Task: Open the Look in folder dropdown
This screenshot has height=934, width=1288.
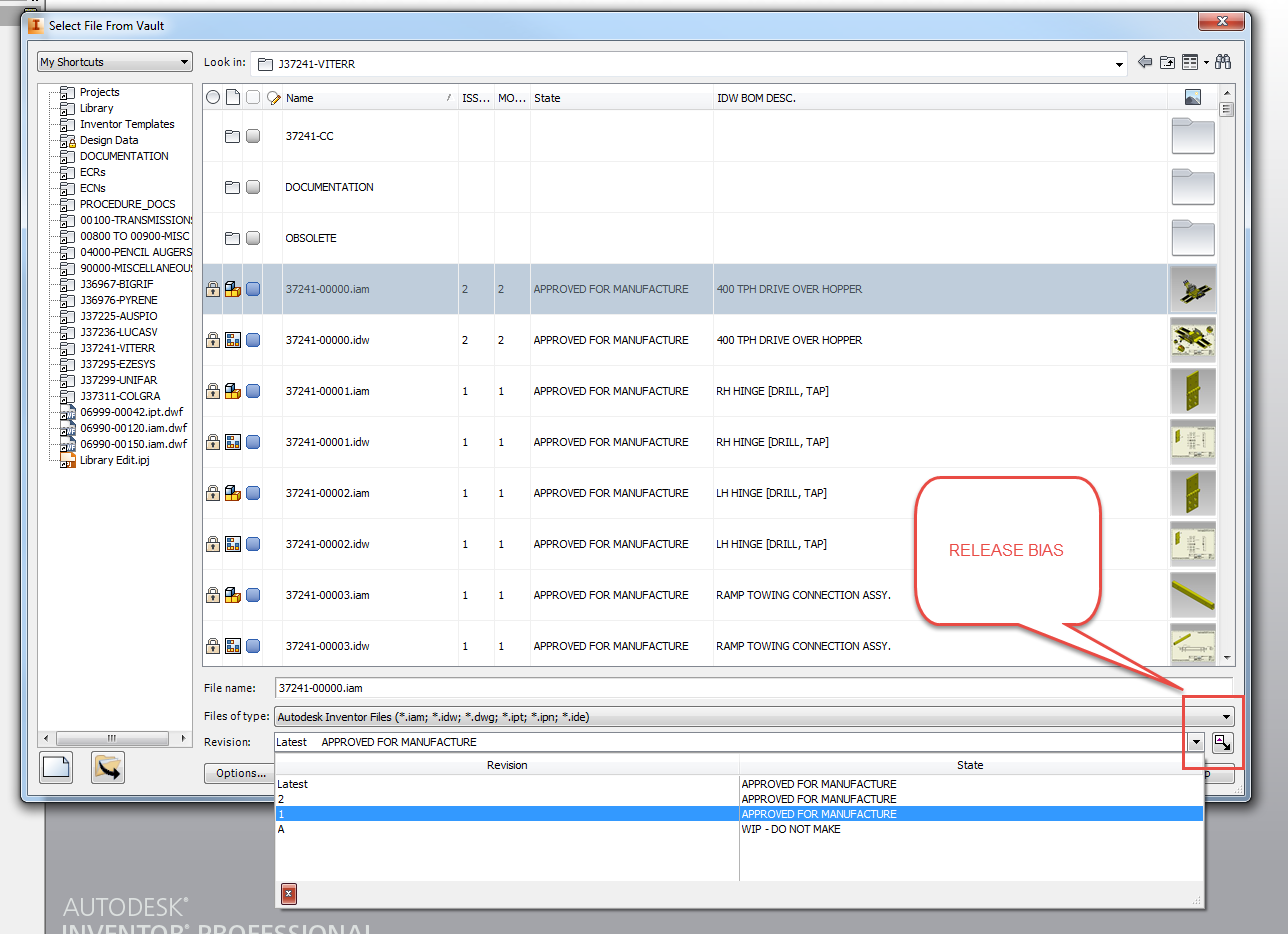Action: [x=1119, y=62]
